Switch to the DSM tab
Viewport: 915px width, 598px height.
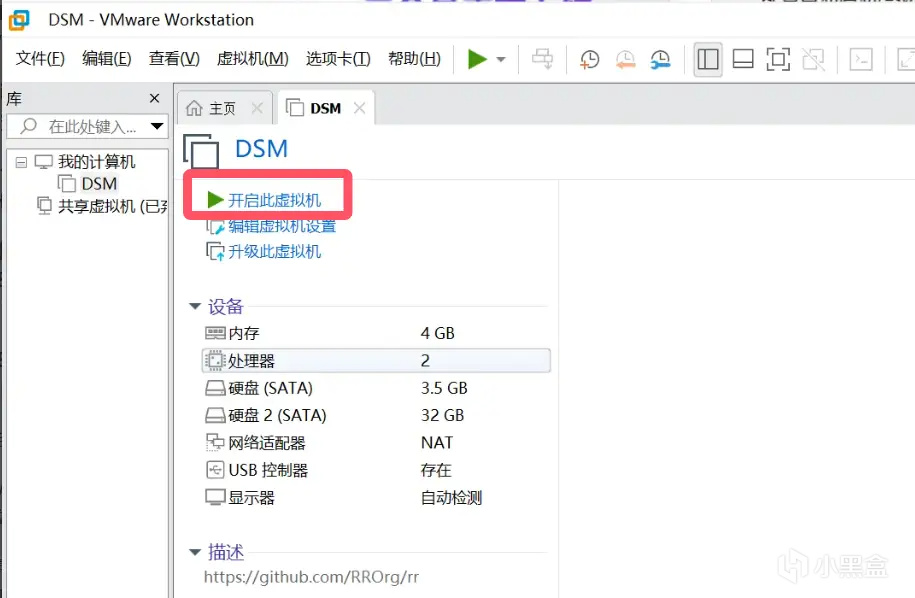click(326, 109)
